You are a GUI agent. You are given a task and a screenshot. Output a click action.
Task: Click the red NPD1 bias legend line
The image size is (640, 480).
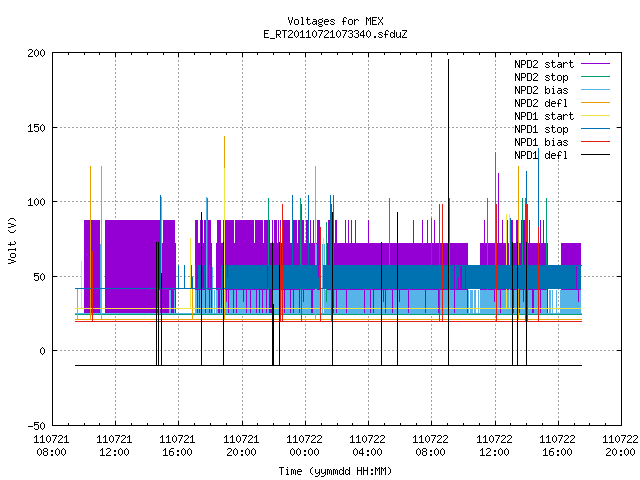click(x=596, y=142)
